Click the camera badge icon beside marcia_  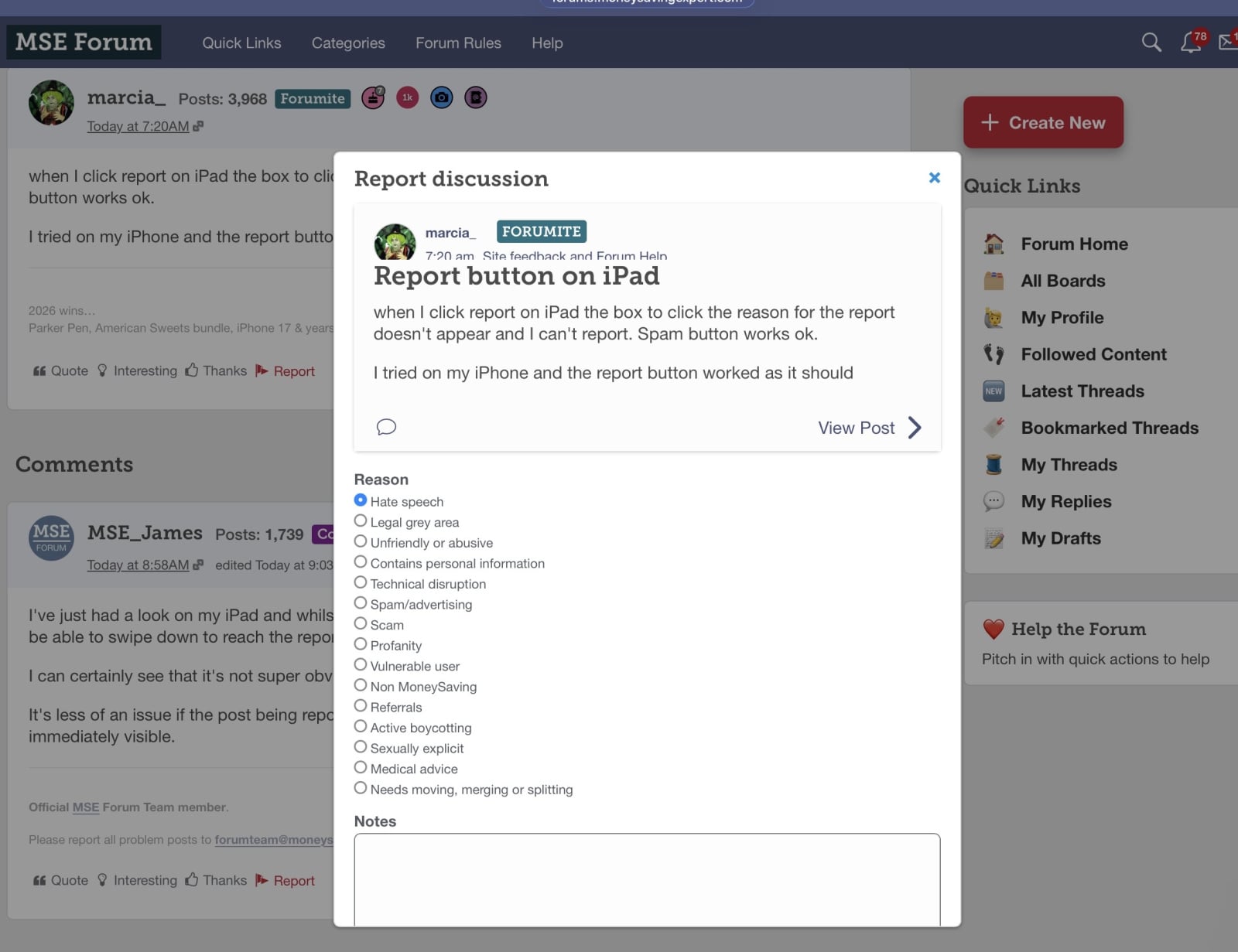click(441, 97)
